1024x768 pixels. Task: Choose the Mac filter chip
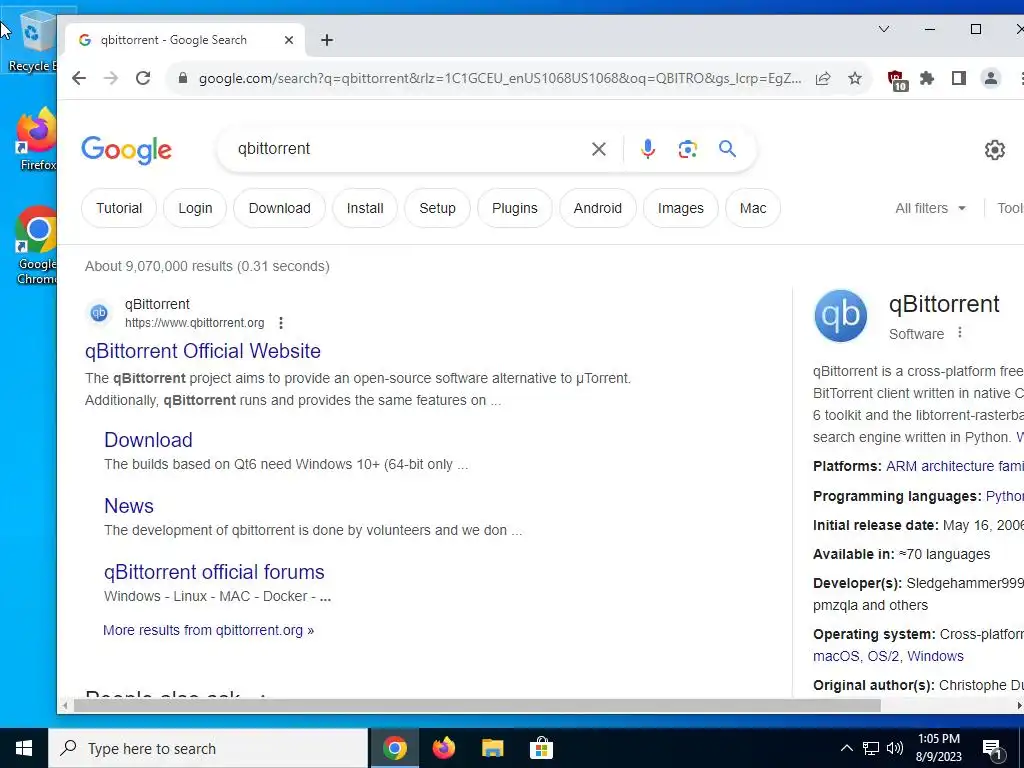[x=753, y=208]
